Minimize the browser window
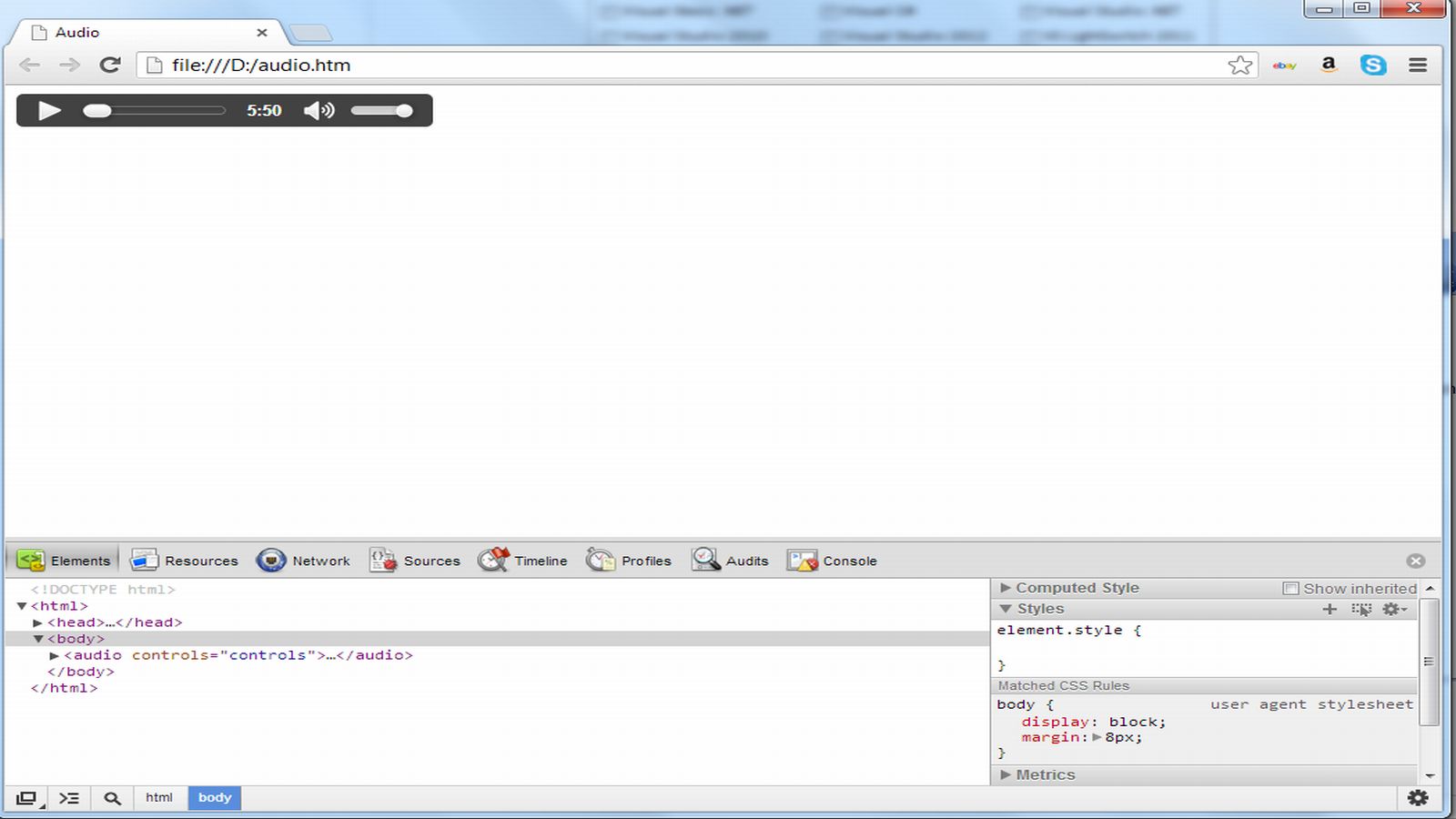The height and width of the screenshot is (819, 1456). [1324, 9]
